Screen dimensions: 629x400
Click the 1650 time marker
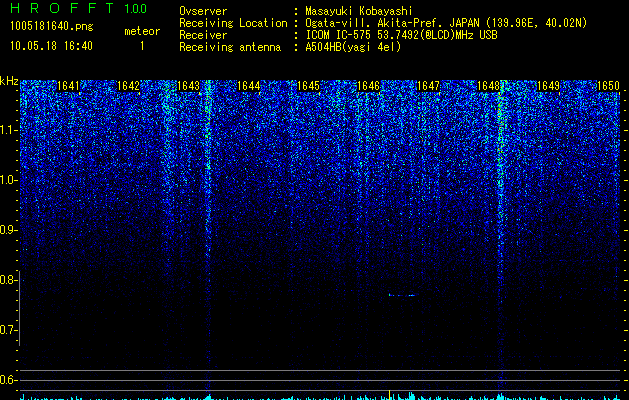coord(609,86)
